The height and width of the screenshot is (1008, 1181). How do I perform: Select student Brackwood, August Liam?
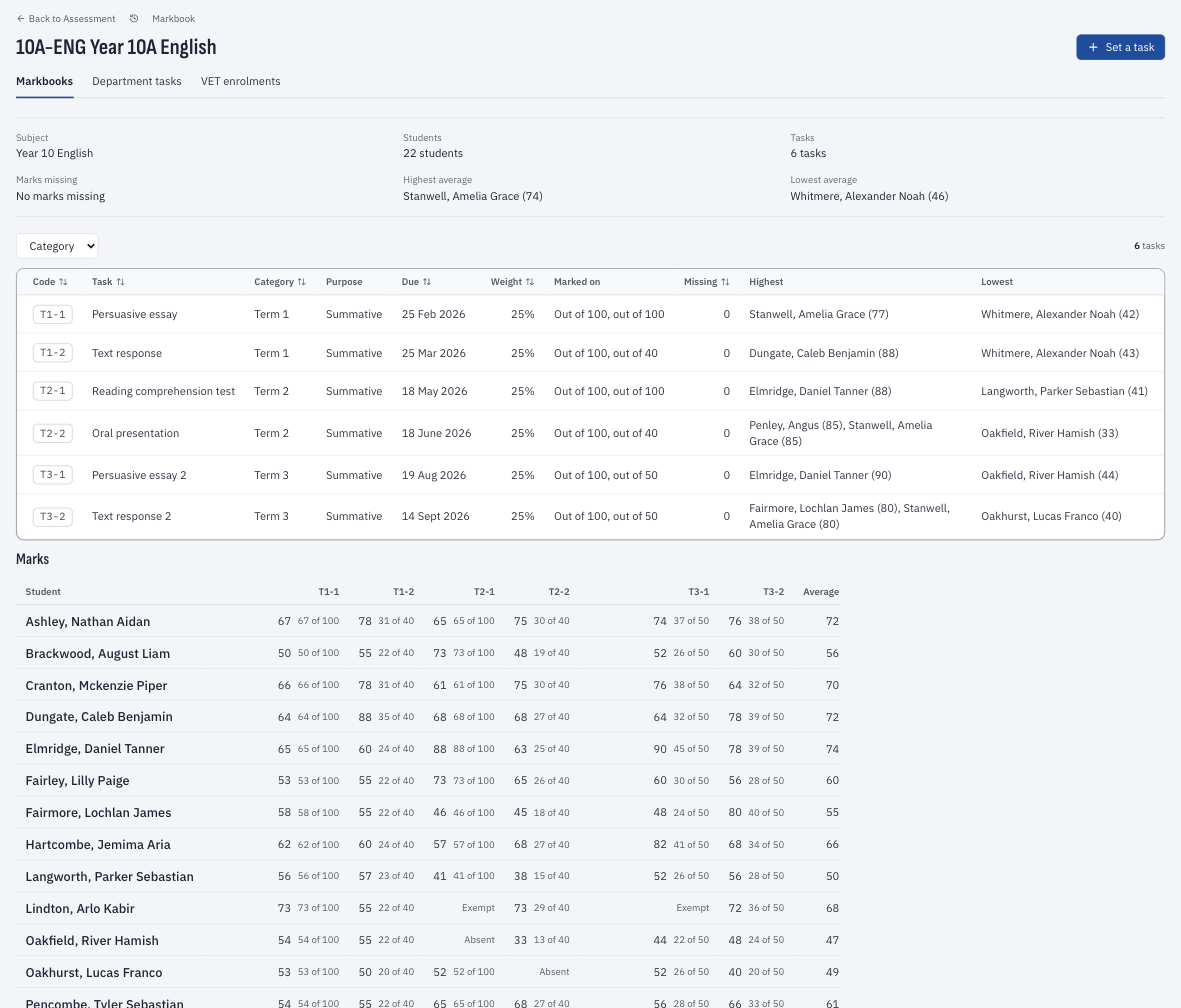point(98,654)
